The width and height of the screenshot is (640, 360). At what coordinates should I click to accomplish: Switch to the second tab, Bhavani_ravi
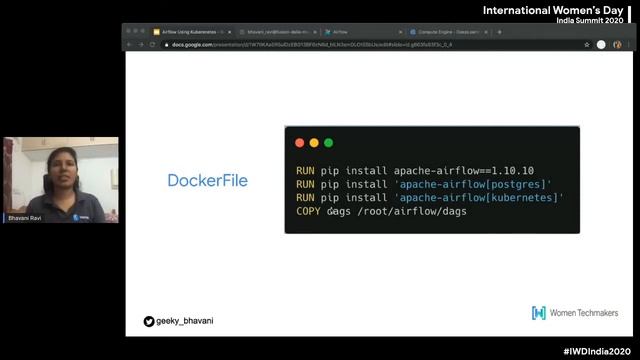278,32
